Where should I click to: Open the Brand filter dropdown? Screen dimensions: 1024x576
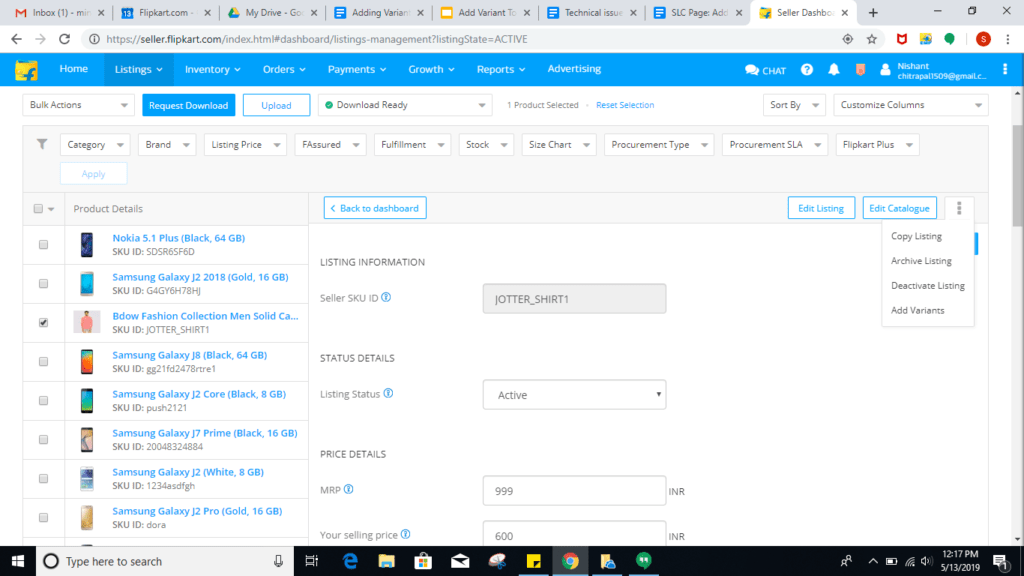[167, 144]
